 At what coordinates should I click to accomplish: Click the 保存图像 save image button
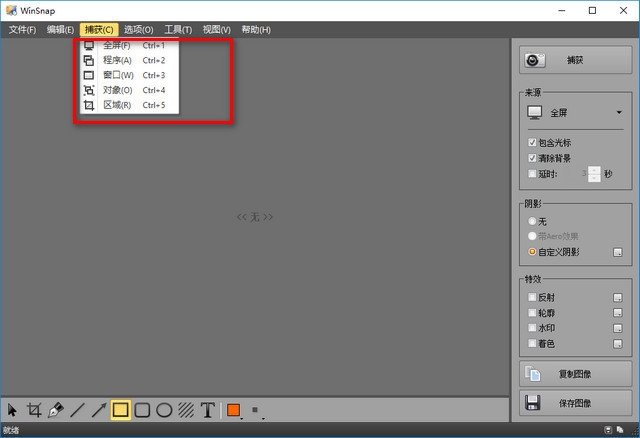pyautogui.click(x=575, y=403)
